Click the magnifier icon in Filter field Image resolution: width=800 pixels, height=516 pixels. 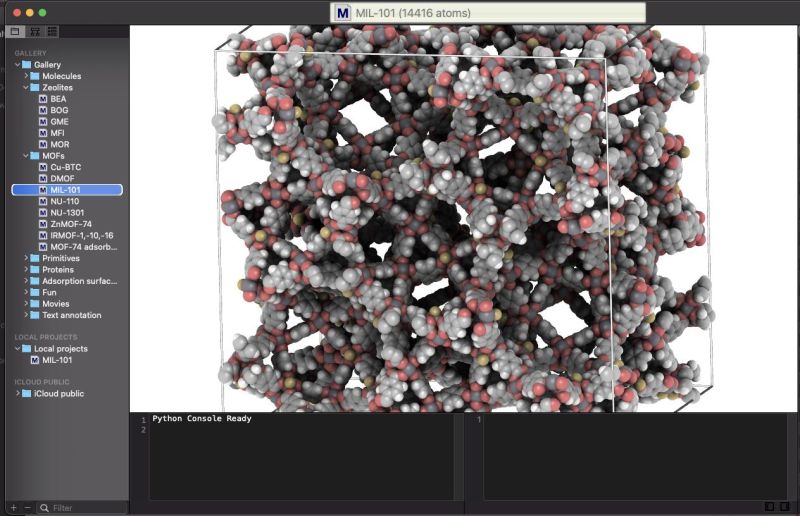click(44, 508)
